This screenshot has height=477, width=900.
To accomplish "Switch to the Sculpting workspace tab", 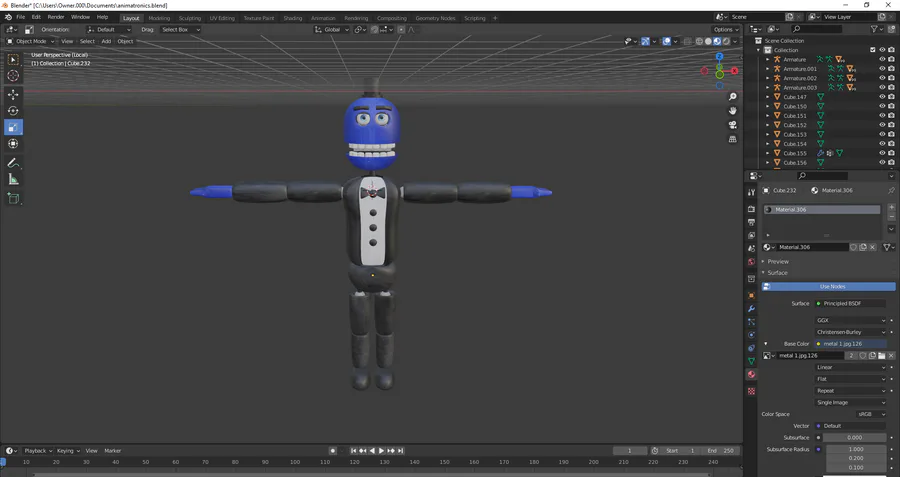I will 189,18.
